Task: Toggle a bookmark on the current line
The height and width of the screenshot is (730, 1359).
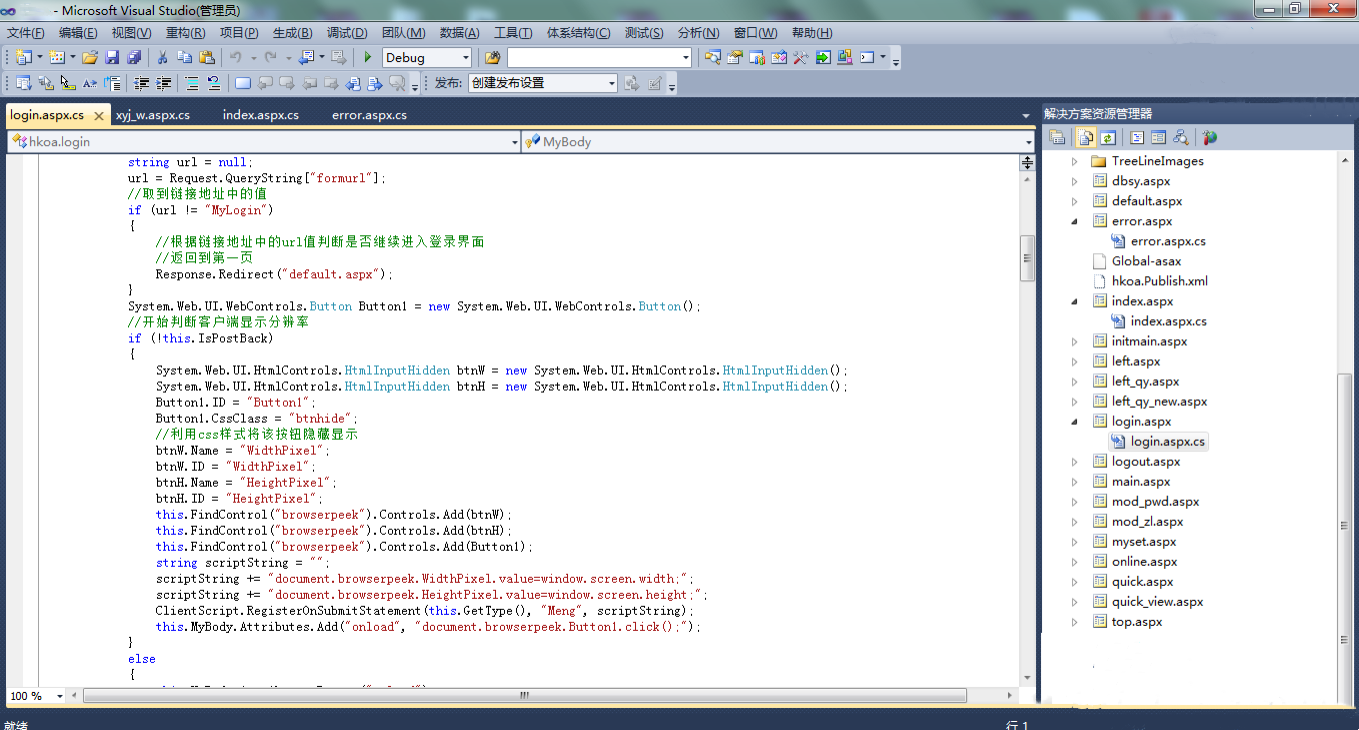Action: pos(242,83)
